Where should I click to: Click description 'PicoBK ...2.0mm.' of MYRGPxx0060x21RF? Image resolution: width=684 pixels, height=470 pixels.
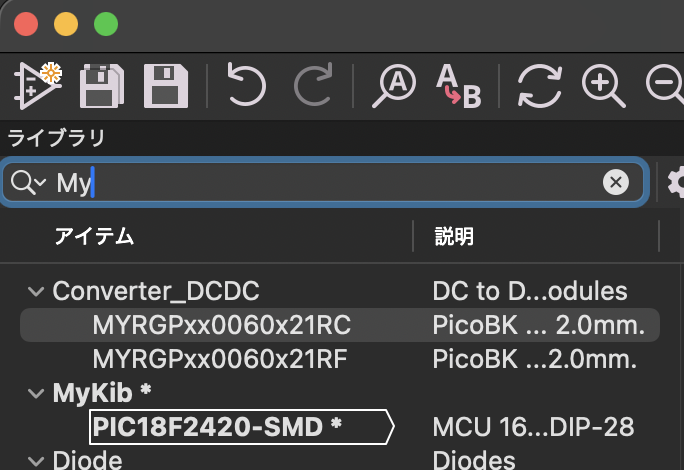[535, 359]
